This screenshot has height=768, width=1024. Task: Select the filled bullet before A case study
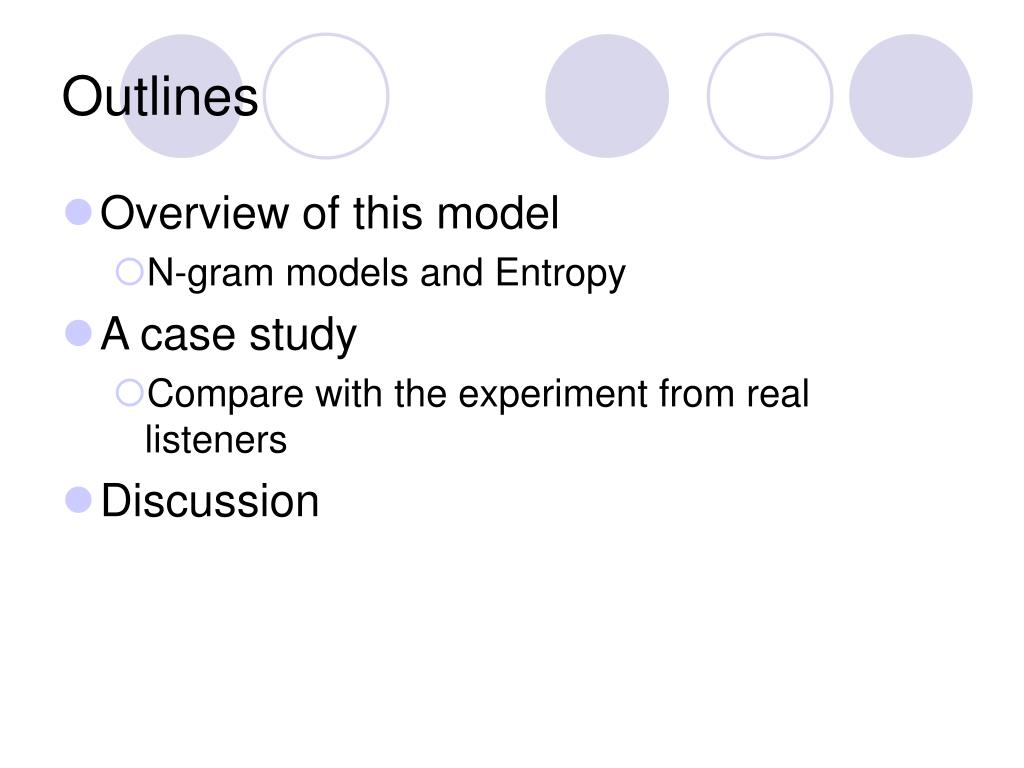point(78,333)
